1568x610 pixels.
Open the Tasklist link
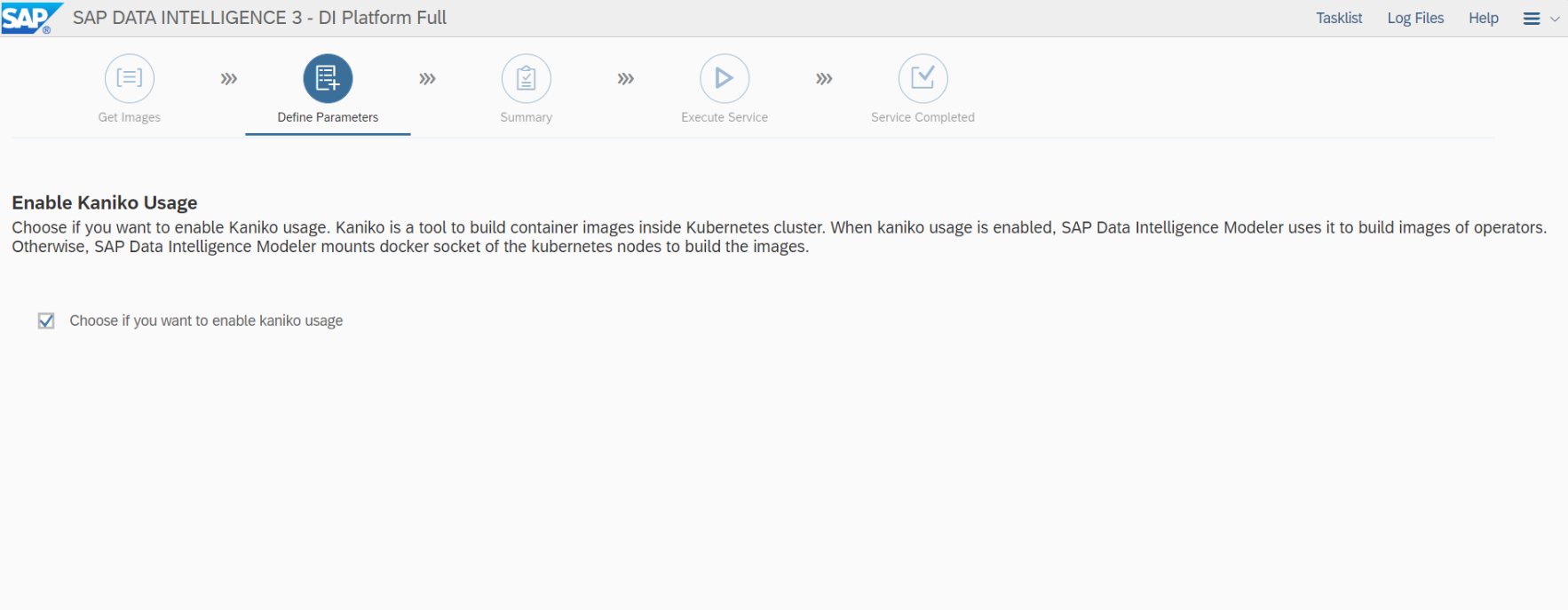(x=1338, y=18)
